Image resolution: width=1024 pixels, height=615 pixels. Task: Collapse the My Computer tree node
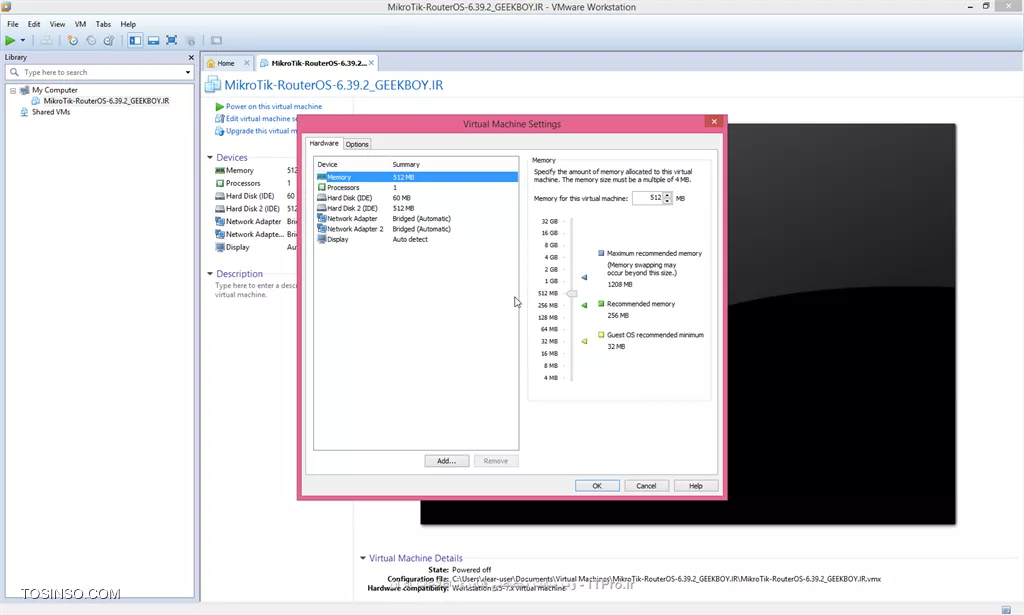tap(13, 90)
